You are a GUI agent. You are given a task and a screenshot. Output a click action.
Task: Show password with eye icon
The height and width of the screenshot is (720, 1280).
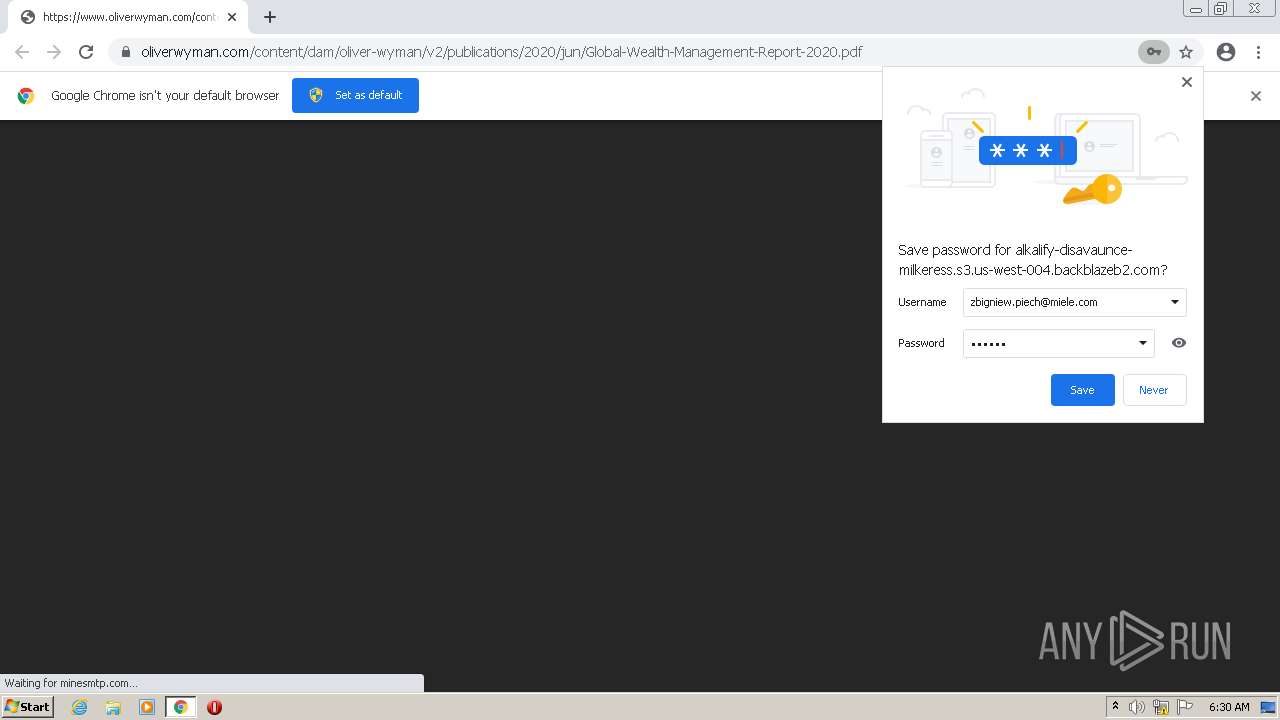[1179, 343]
